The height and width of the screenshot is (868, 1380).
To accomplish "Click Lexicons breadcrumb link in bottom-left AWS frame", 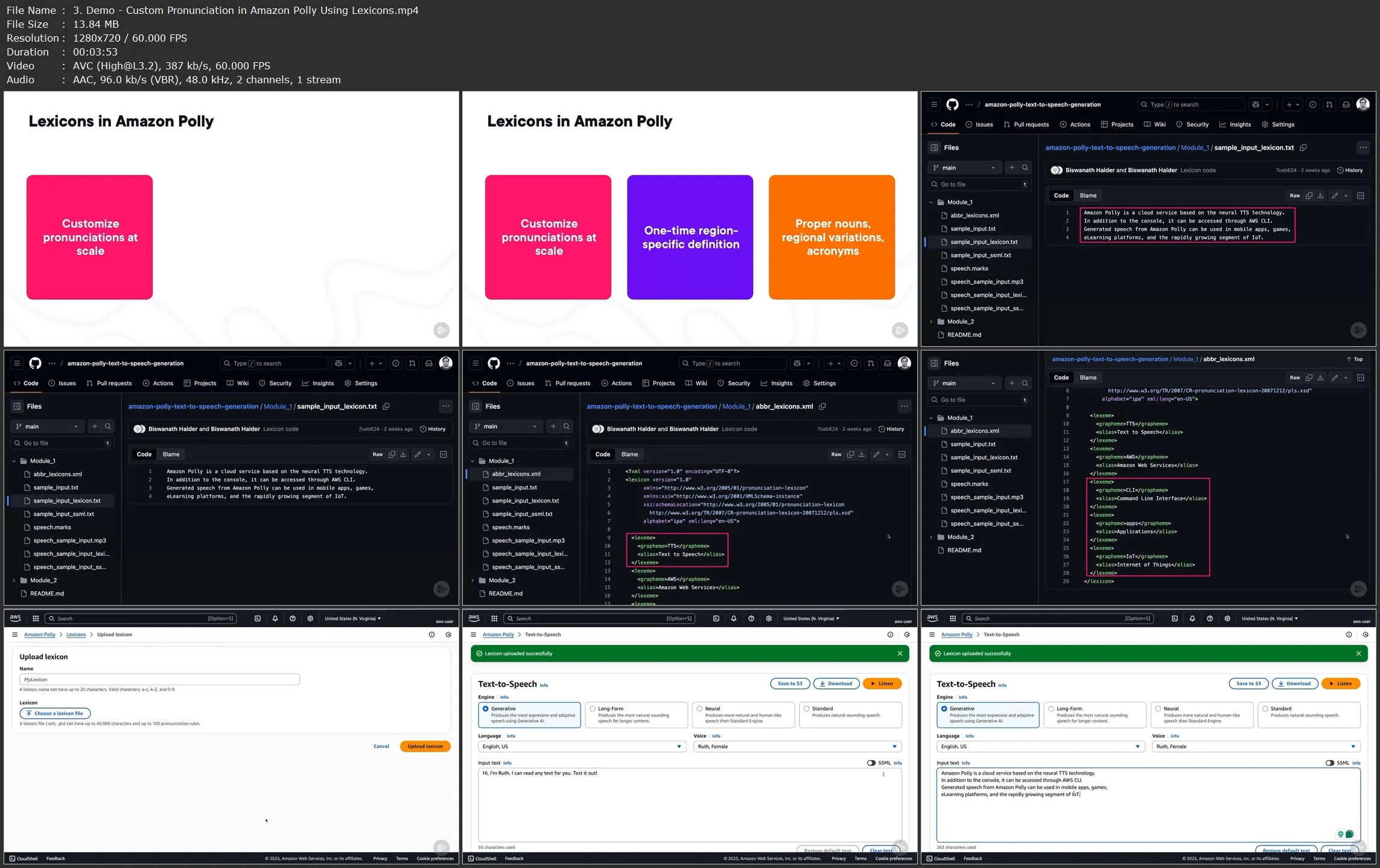I will pyautogui.click(x=76, y=635).
